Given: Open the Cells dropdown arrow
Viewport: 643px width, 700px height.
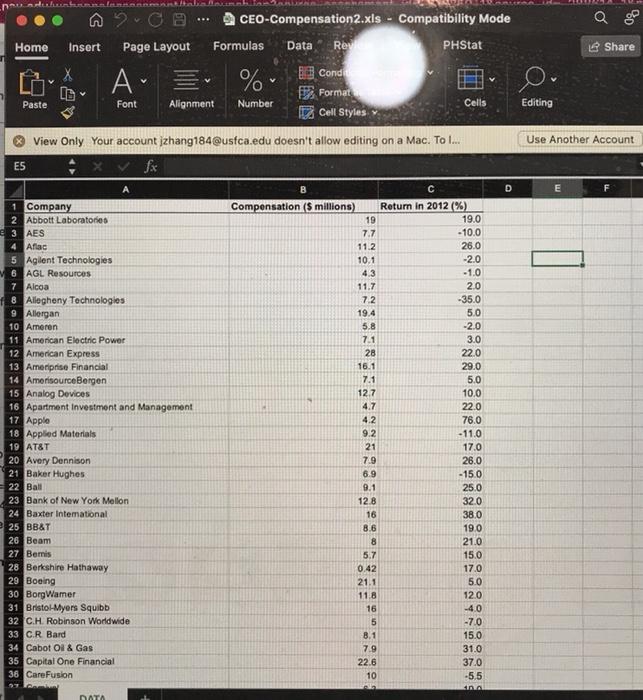Looking at the screenshot, I should click(x=492, y=79).
